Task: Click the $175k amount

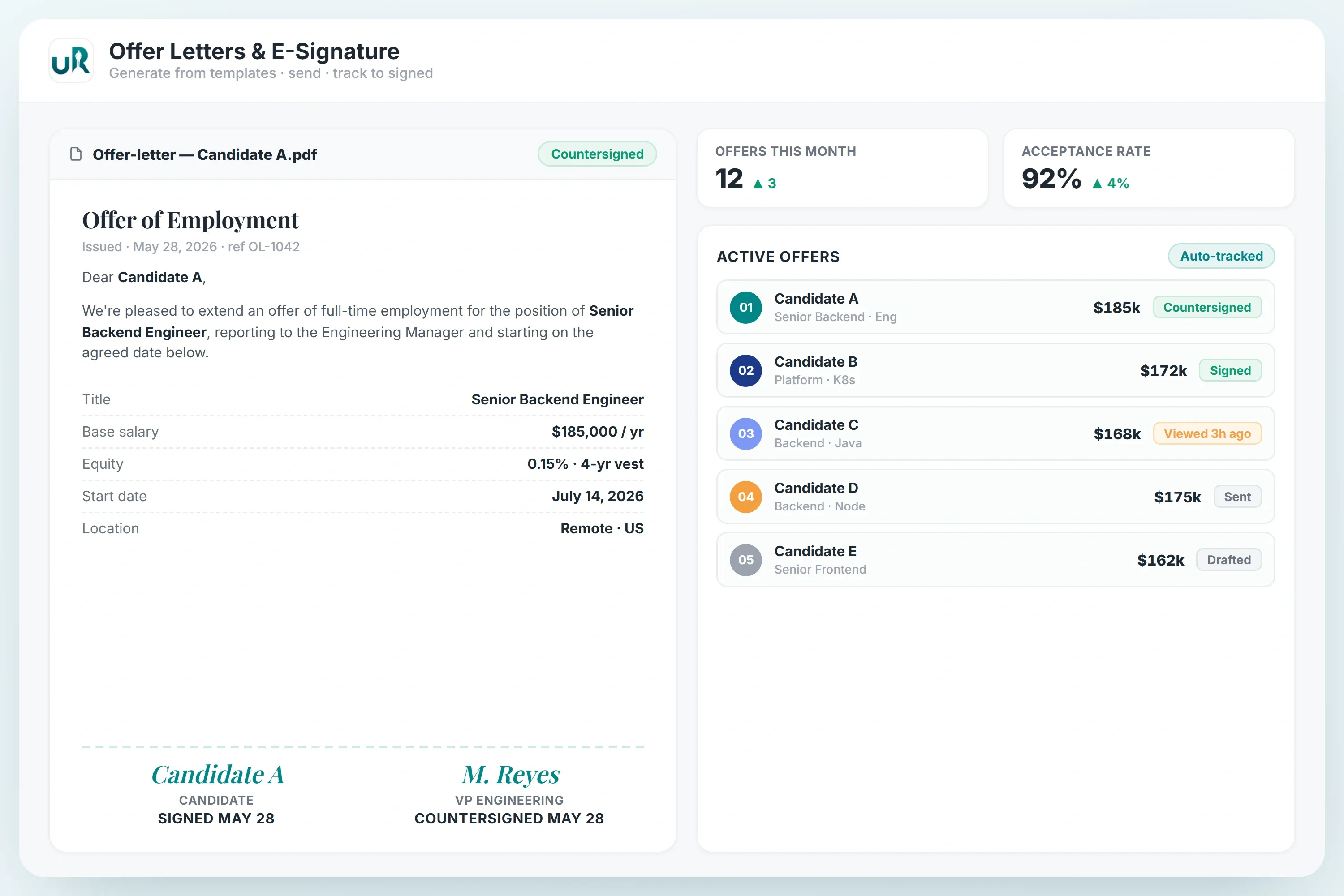Action: pos(1177,497)
